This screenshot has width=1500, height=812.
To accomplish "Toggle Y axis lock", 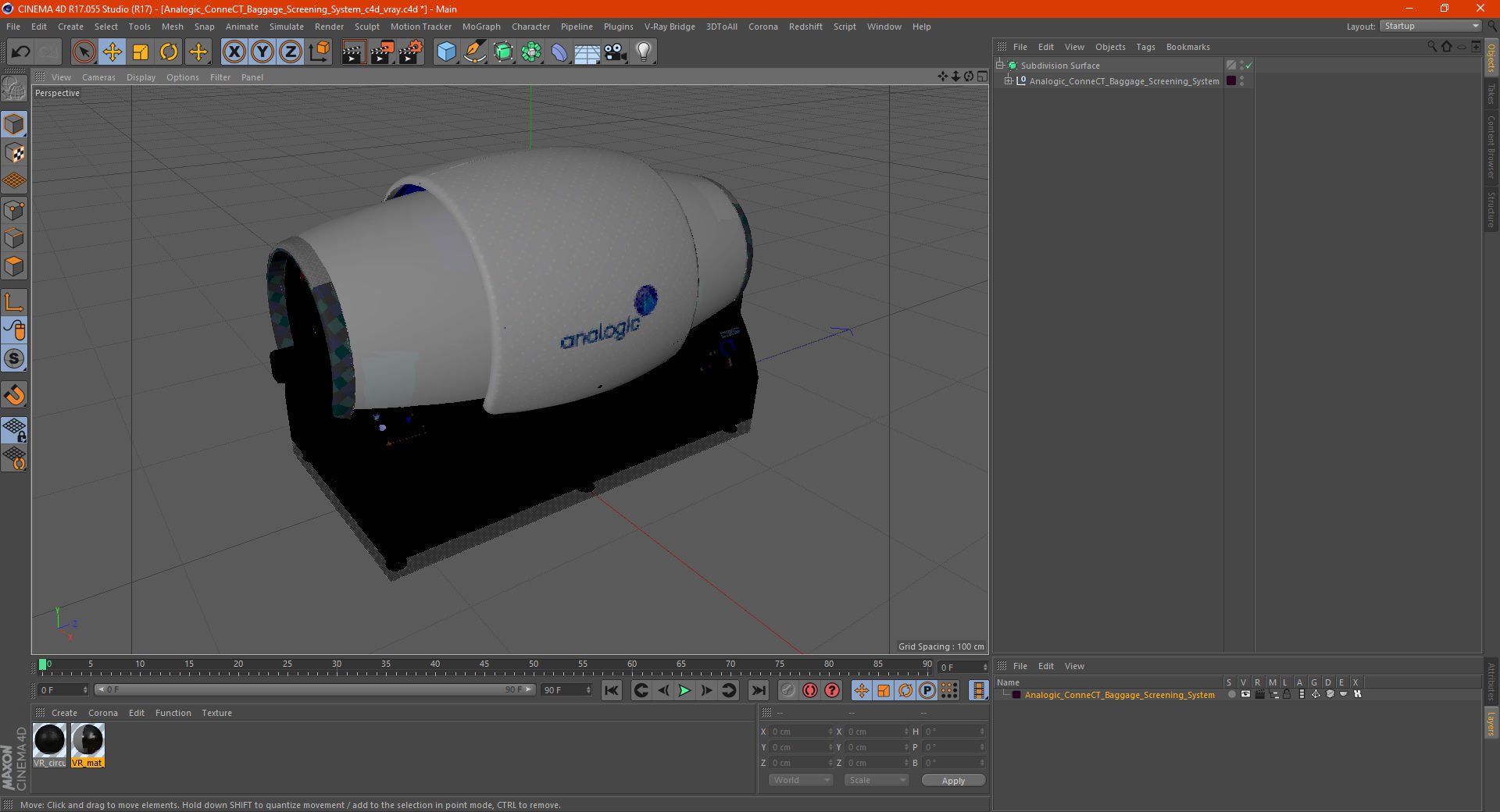I will pyautogui.click(x=262, y=52).
